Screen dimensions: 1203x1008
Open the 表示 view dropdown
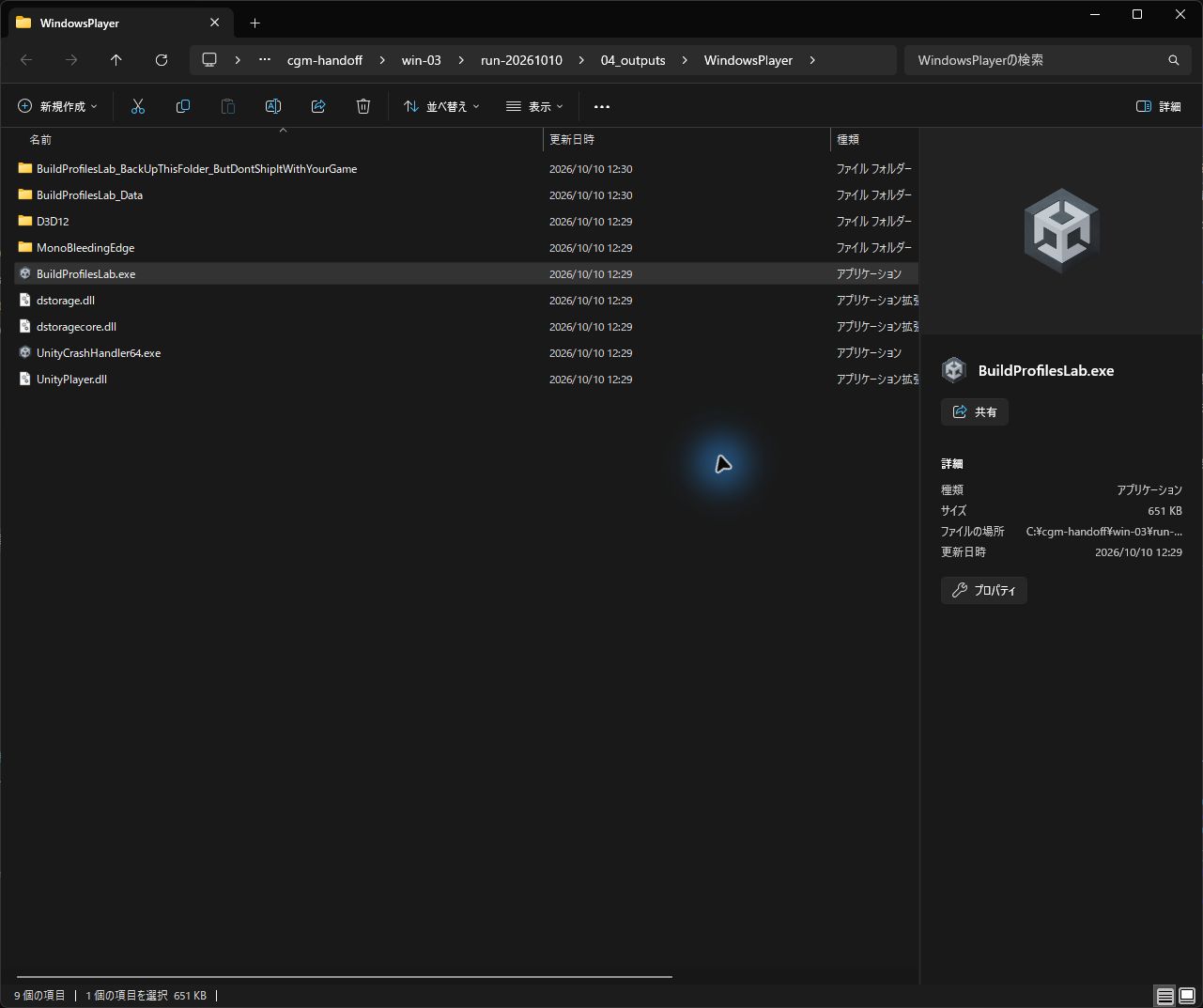coord(534,106)
